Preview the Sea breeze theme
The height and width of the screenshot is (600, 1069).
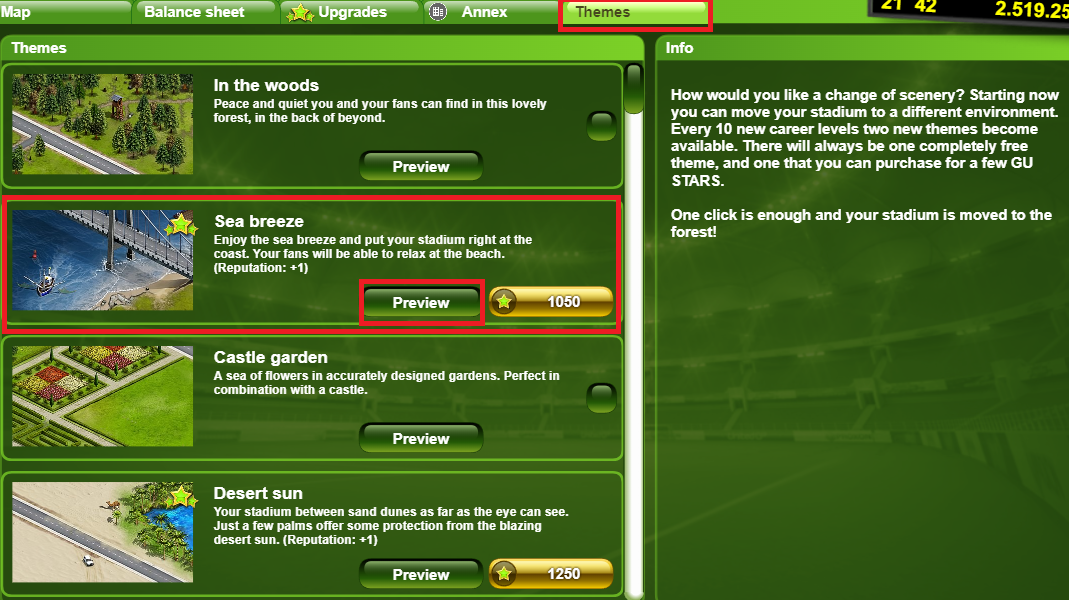point(421,302)
